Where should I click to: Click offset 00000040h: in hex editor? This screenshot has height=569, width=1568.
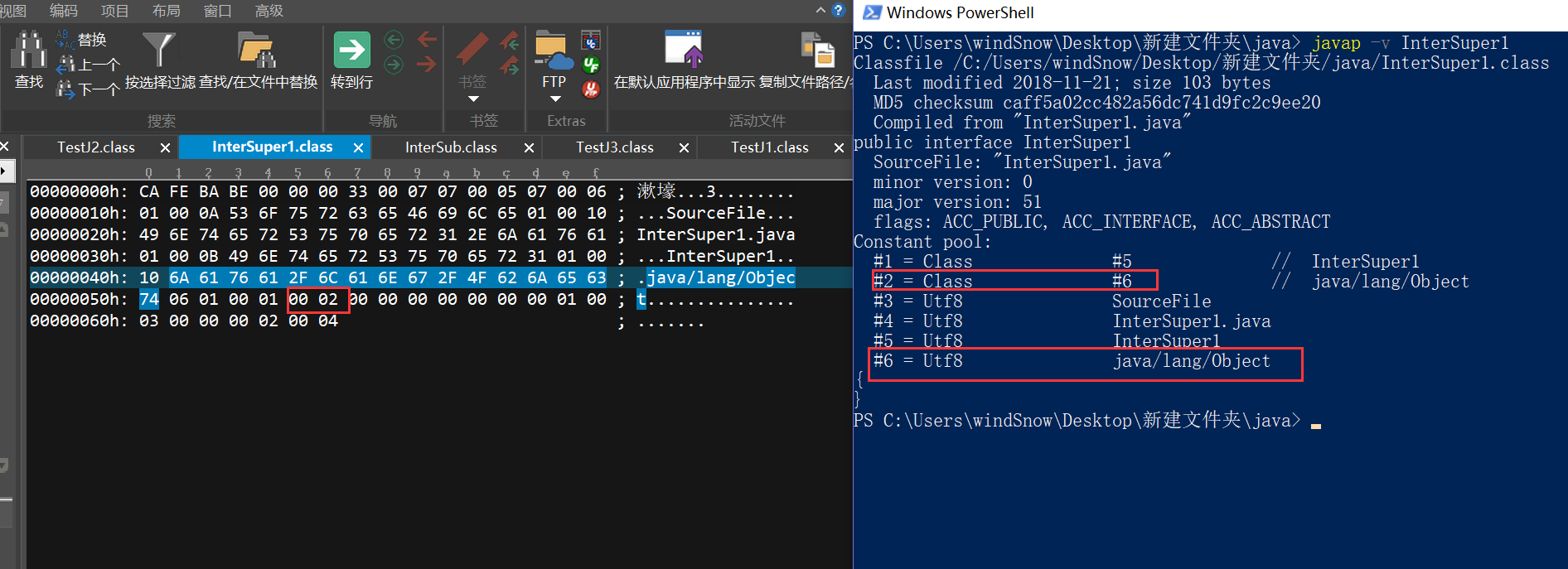79,277
